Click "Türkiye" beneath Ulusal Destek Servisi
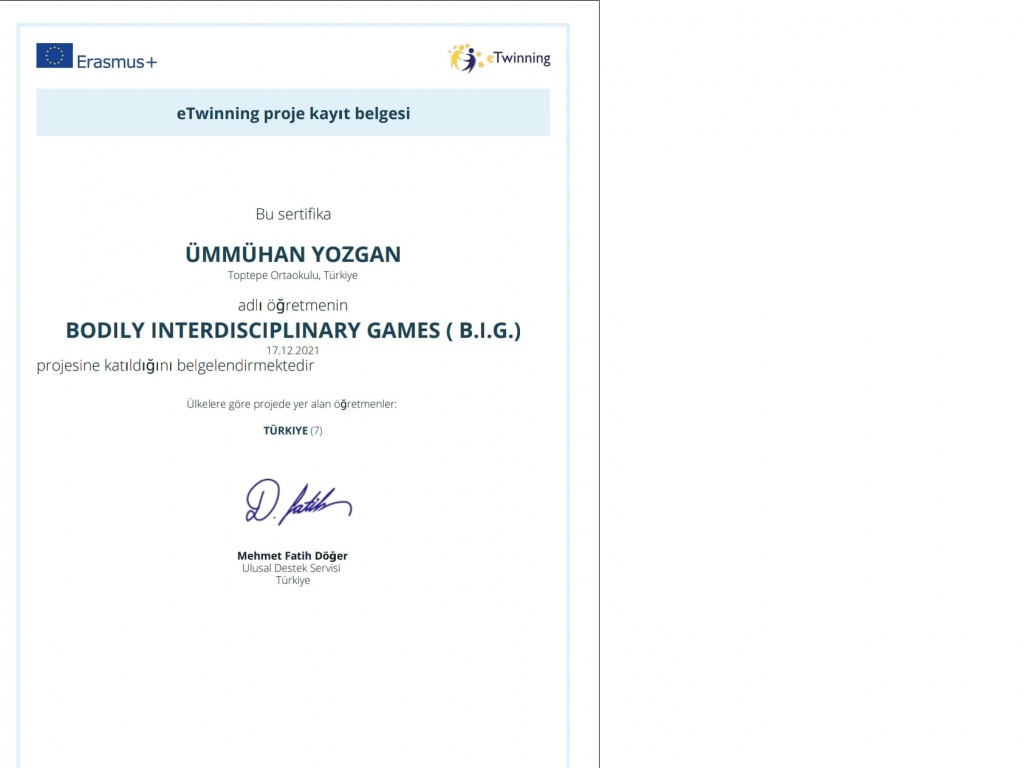The image size is (1023, 768). pyautogui.click(x=293, y=580)
